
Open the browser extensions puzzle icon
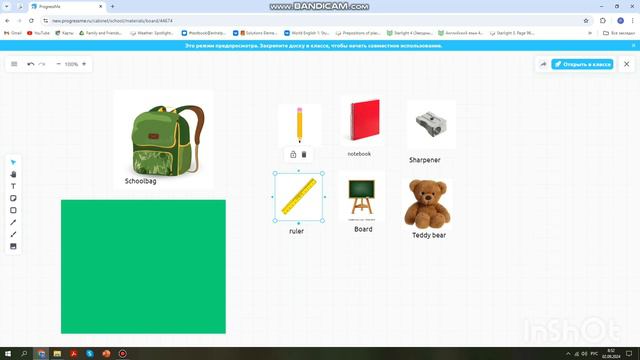[603, 20]
